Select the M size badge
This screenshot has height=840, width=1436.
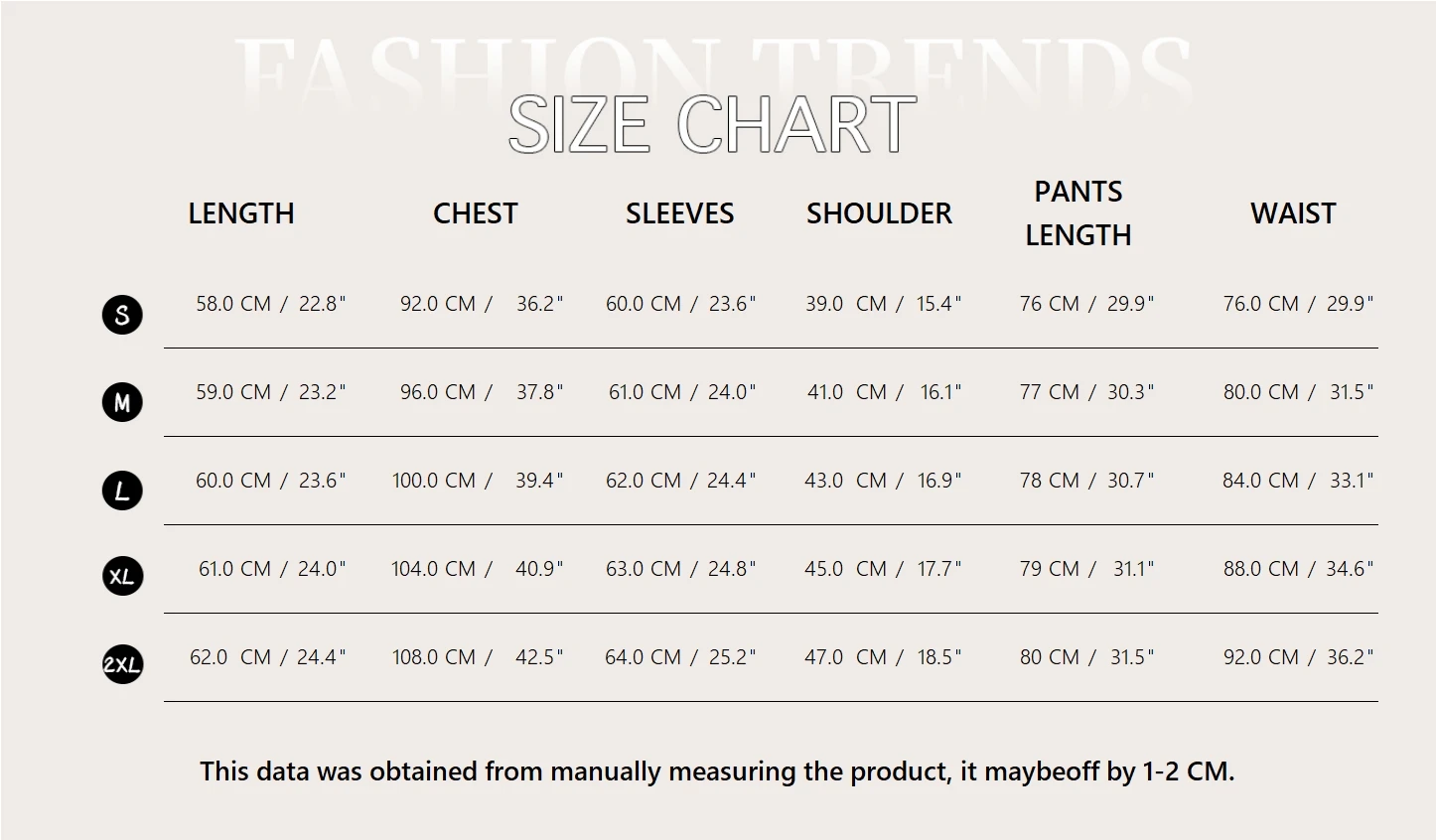pyautogui.click(x=122, y=403)
